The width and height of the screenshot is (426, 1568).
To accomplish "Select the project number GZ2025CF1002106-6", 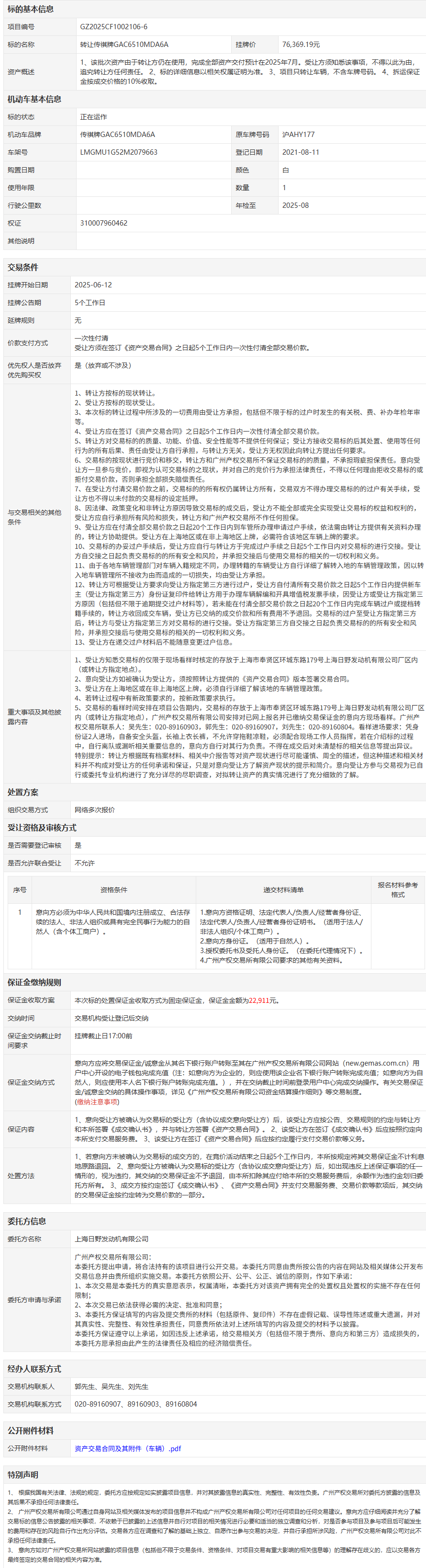I will tap(114, 27).
